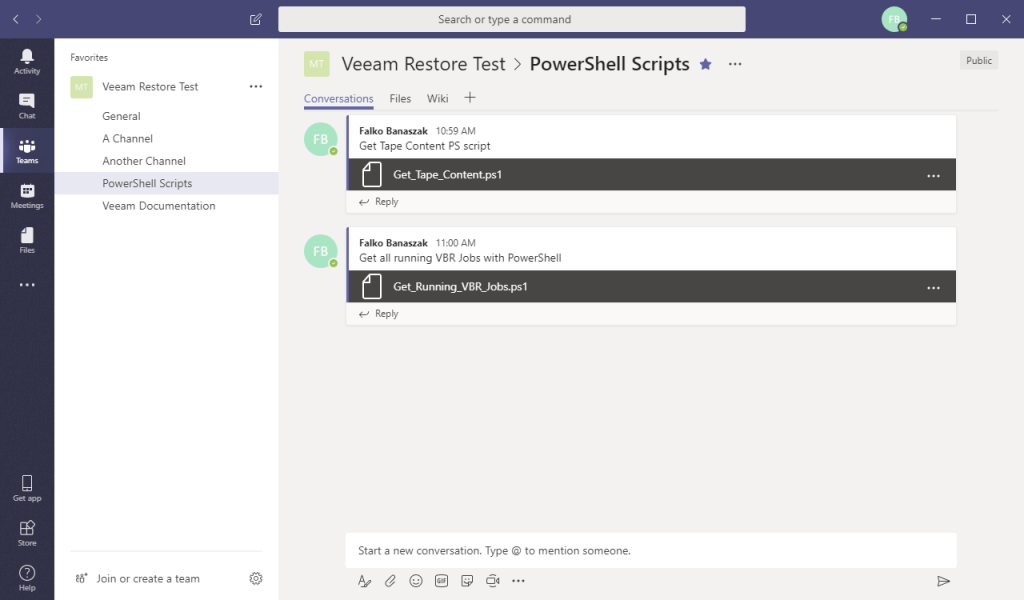Click the MT team avatar in header

317,64
